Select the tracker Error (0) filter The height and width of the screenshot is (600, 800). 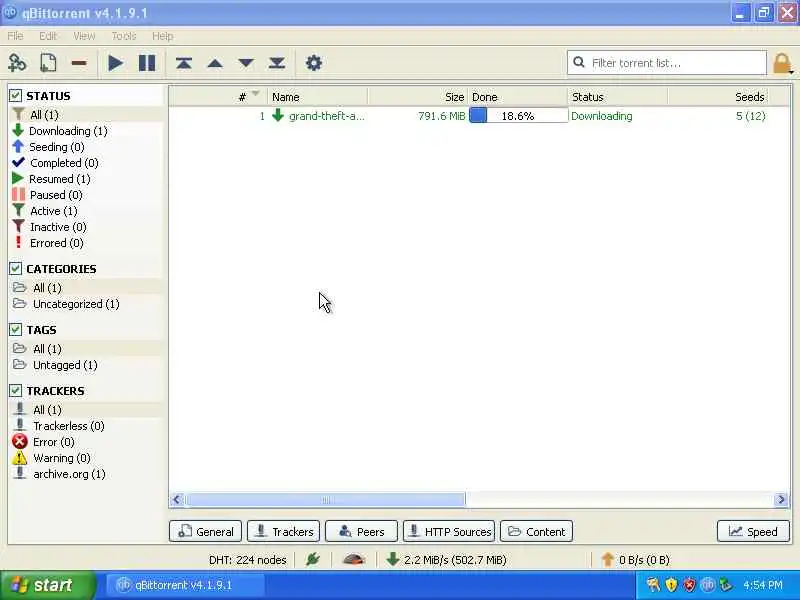pyautogui.click(x=54, y=442)
